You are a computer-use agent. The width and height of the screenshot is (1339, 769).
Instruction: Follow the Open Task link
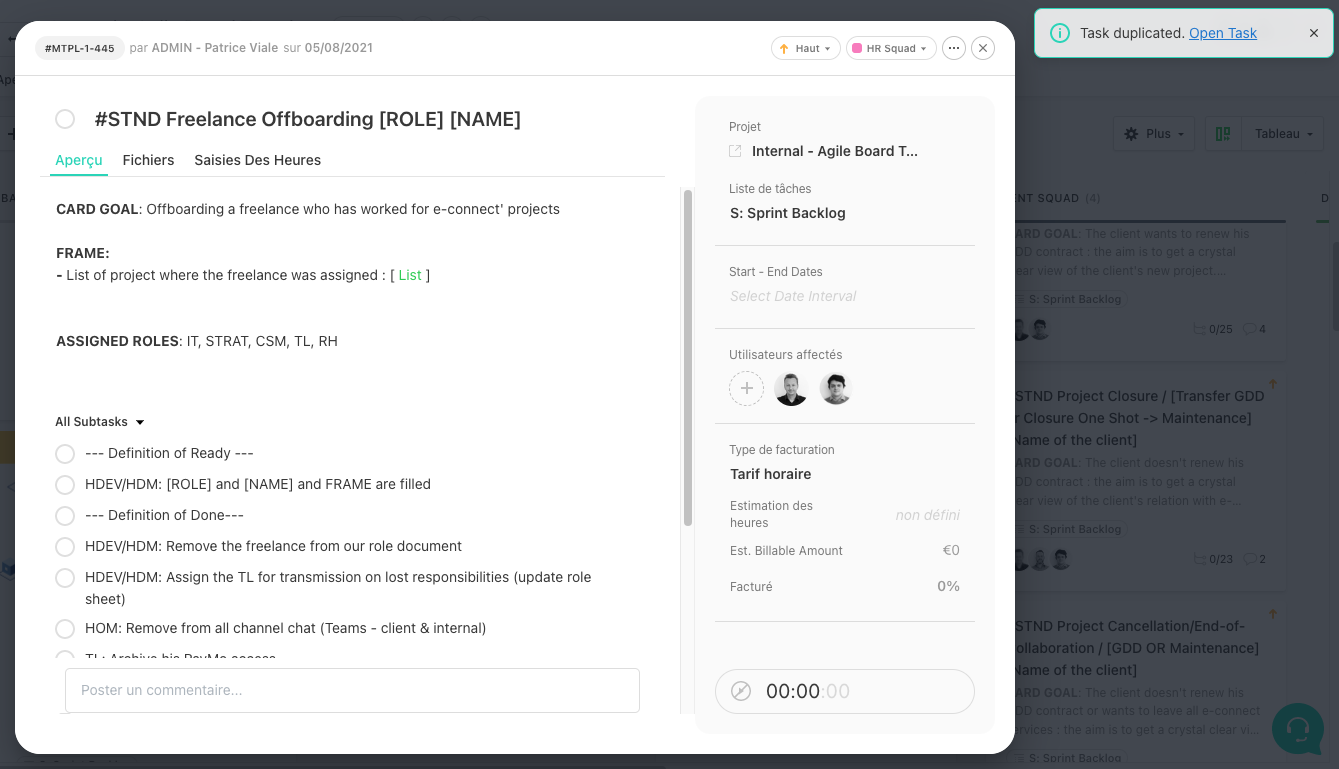(x=1223, y=33)
